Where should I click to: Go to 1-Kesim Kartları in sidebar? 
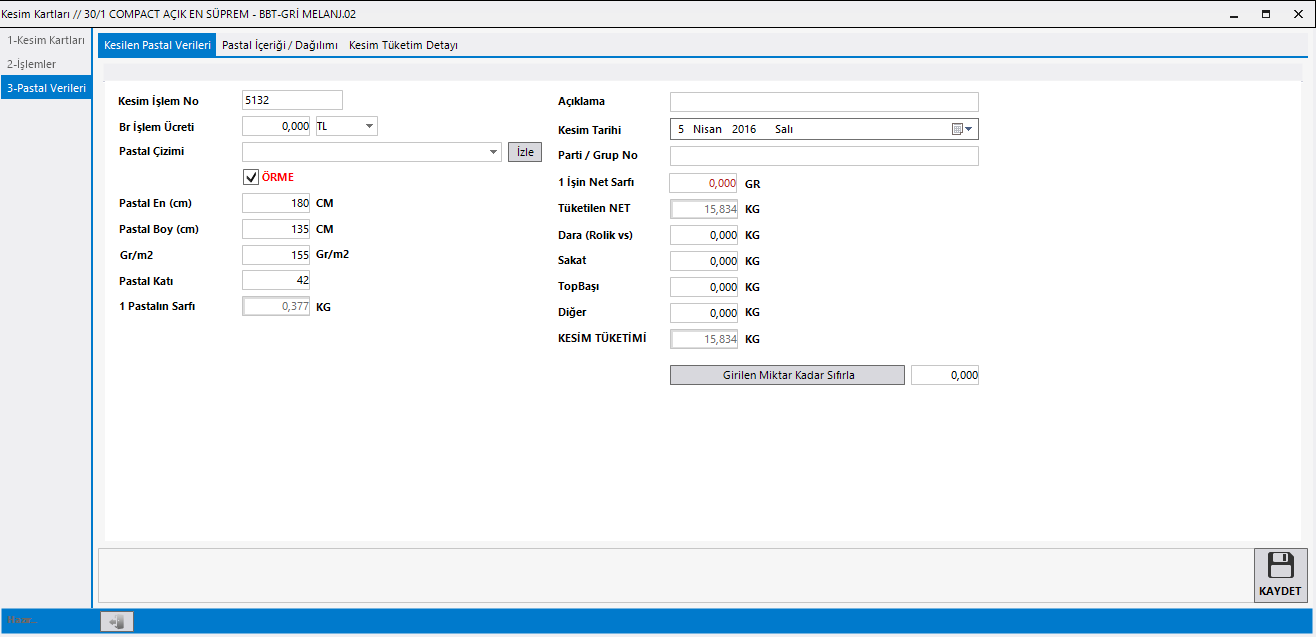(46, 40)
